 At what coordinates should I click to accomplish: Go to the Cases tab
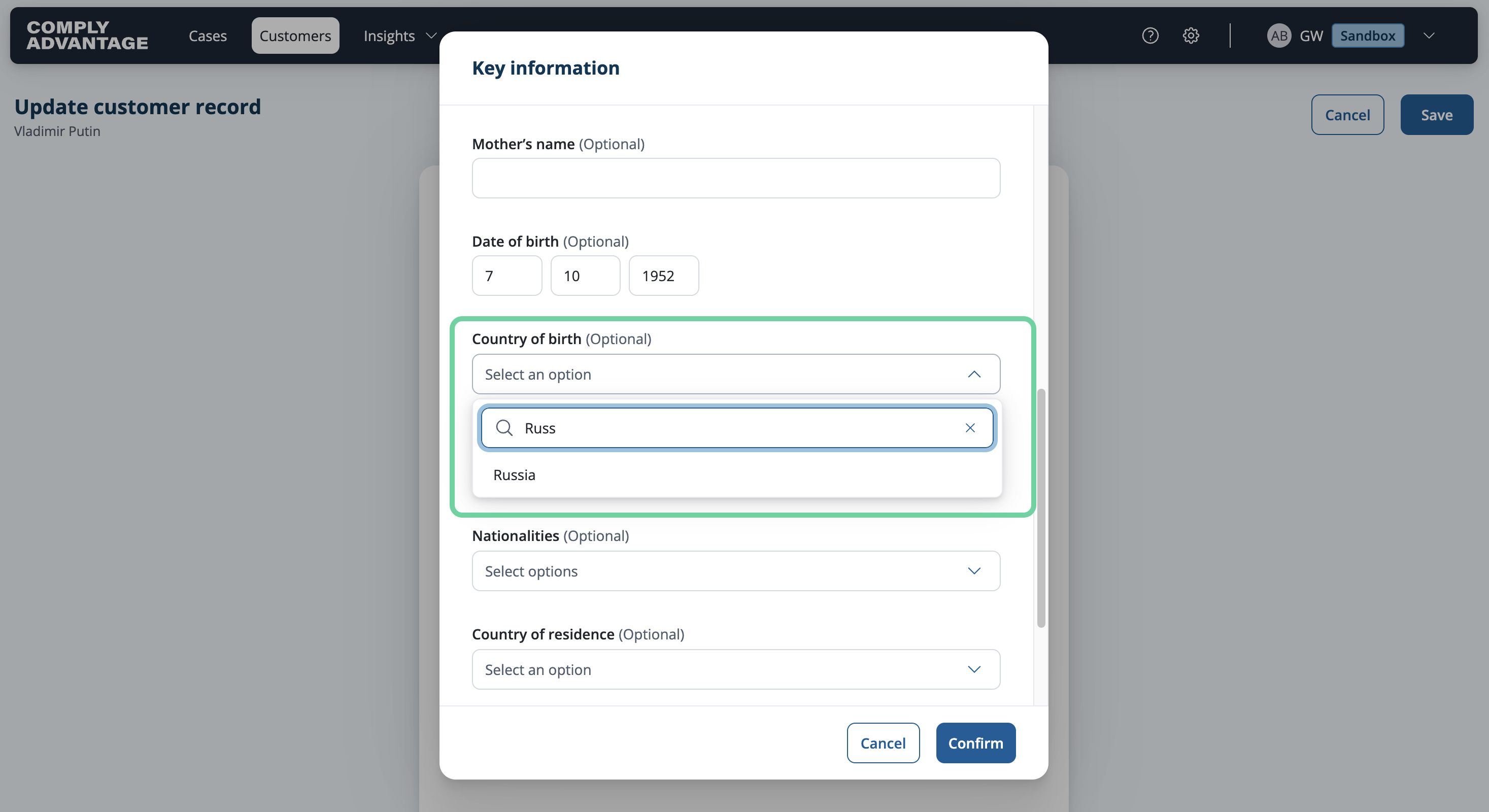[208, 36]
